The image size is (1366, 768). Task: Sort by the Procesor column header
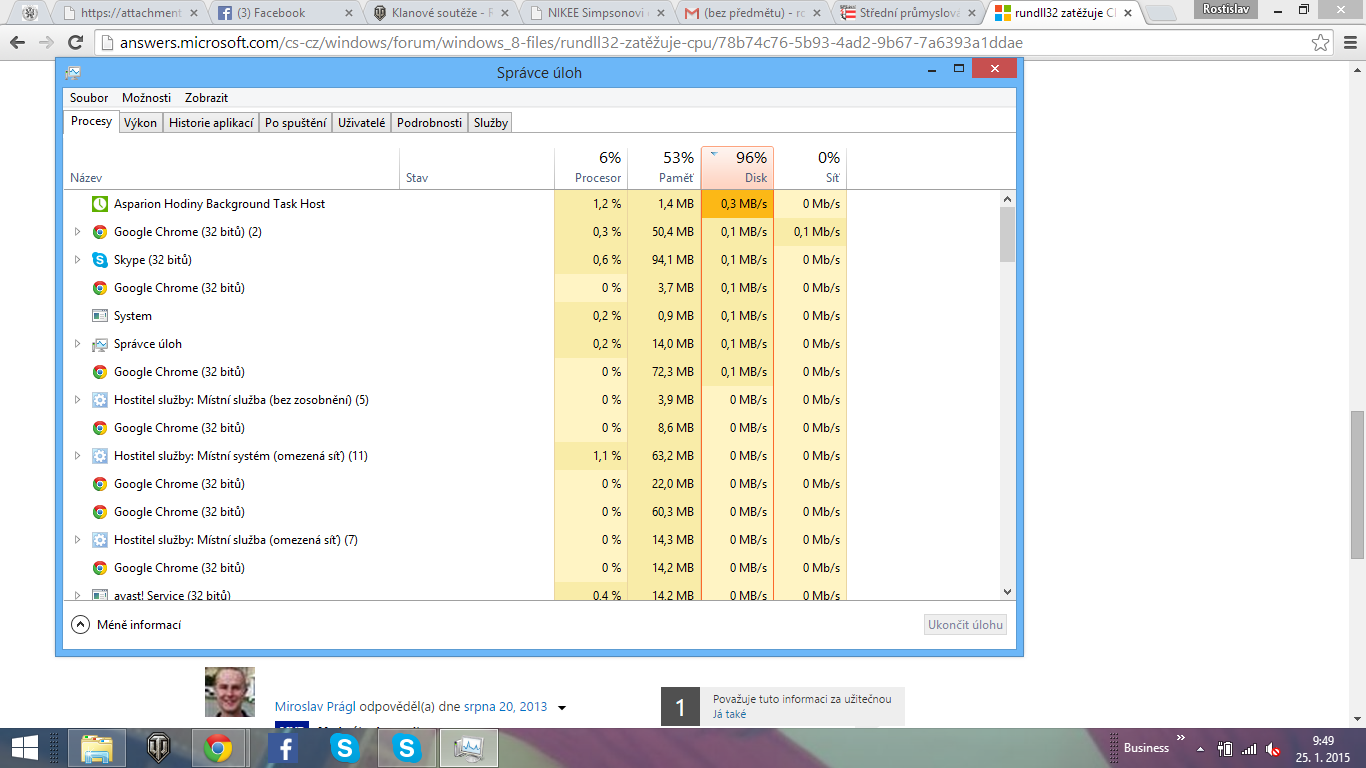pyautogui.click(x=591, y=167)
